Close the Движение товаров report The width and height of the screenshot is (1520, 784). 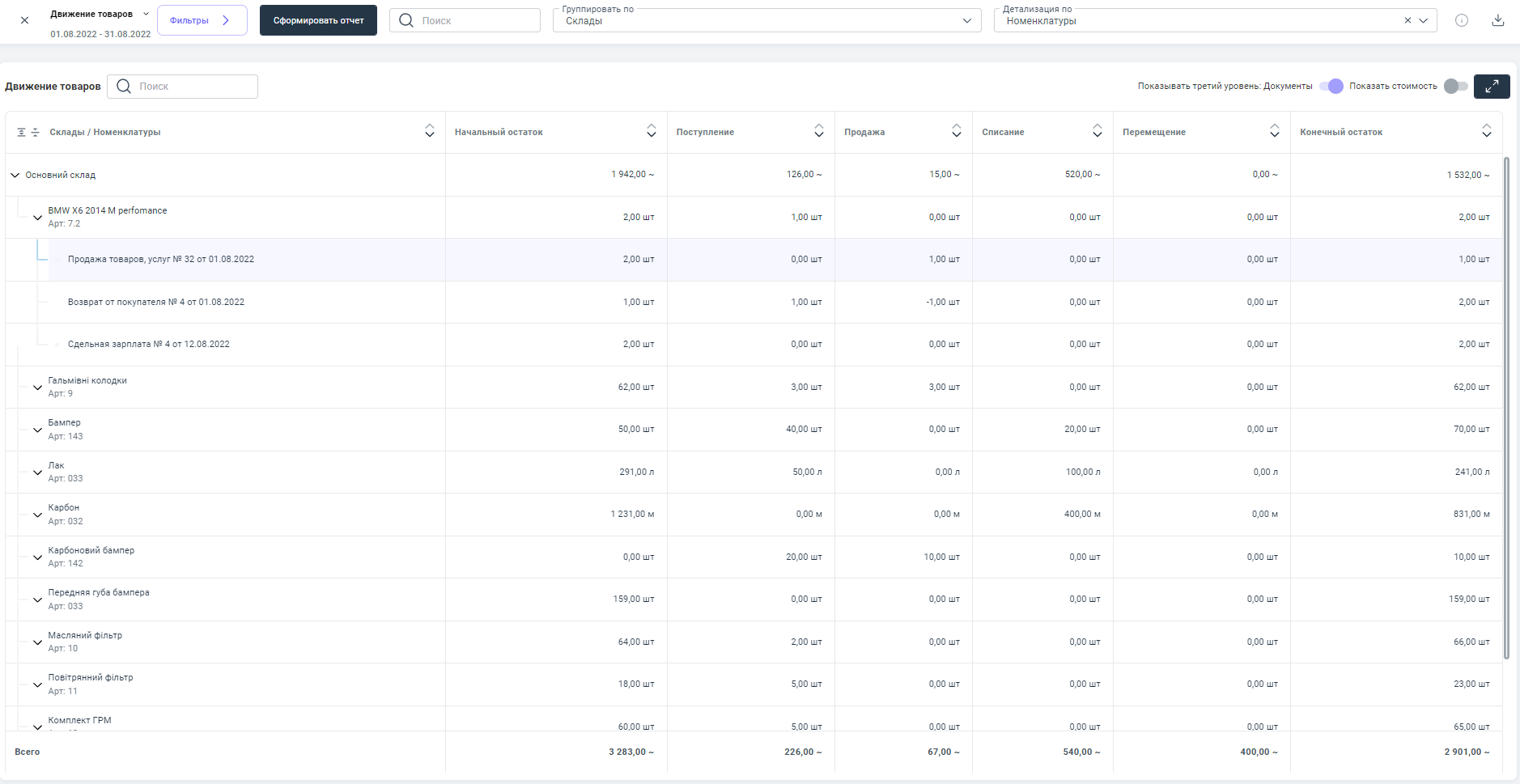pos(24,20)
